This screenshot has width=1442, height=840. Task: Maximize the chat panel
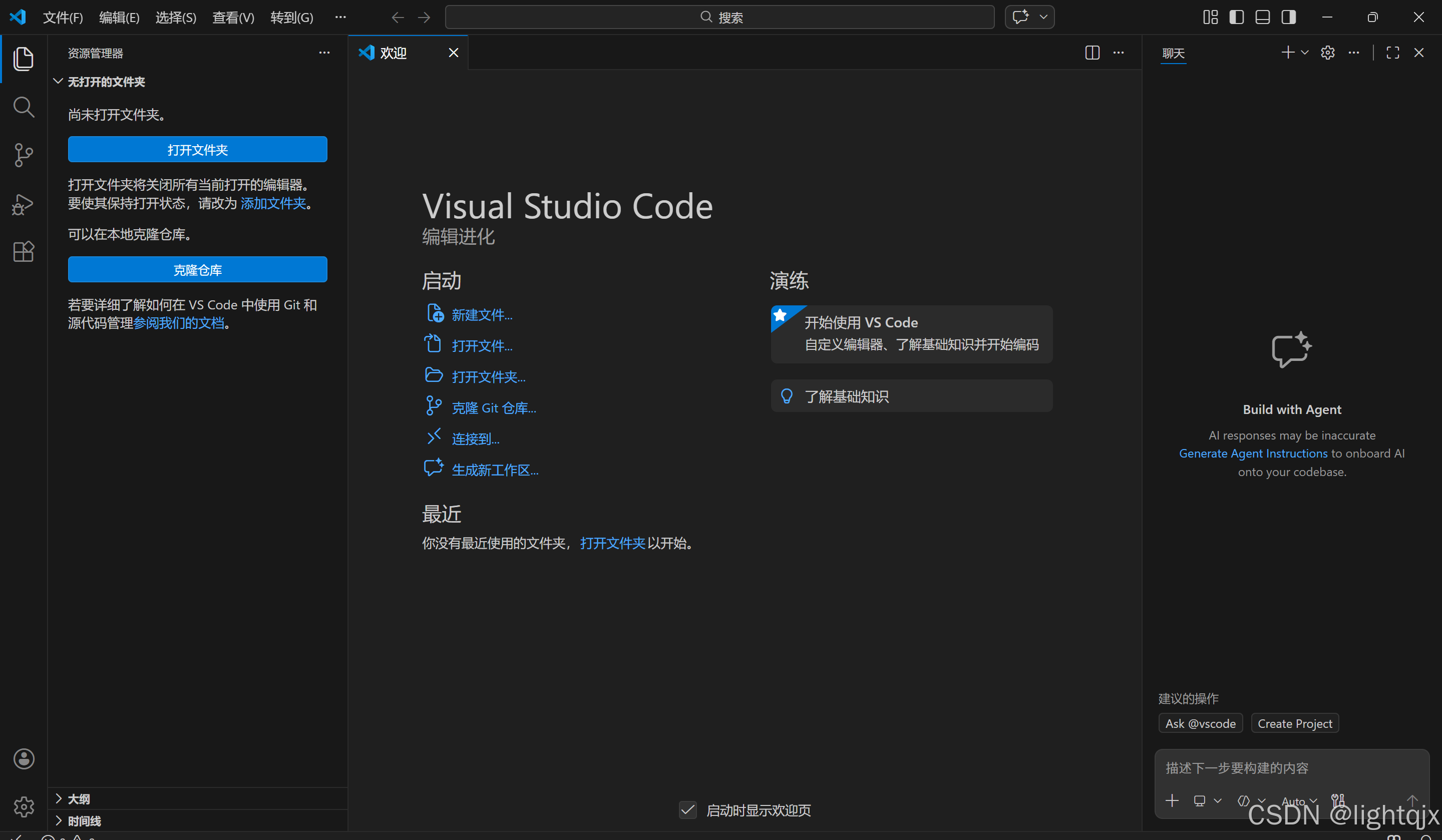pyautogui.click(x=1393, y=53)
